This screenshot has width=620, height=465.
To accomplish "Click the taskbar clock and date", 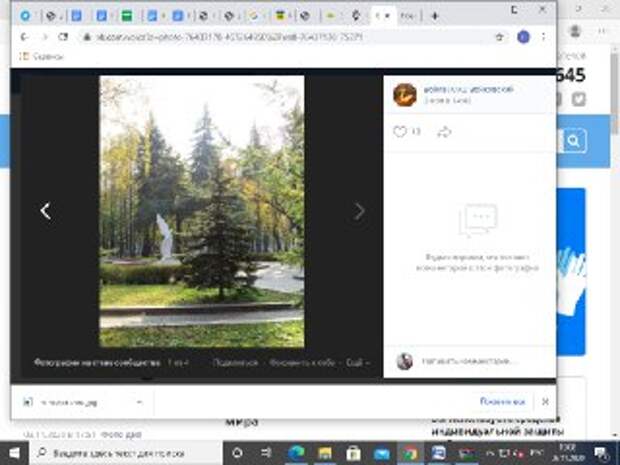I will (569, 453).
